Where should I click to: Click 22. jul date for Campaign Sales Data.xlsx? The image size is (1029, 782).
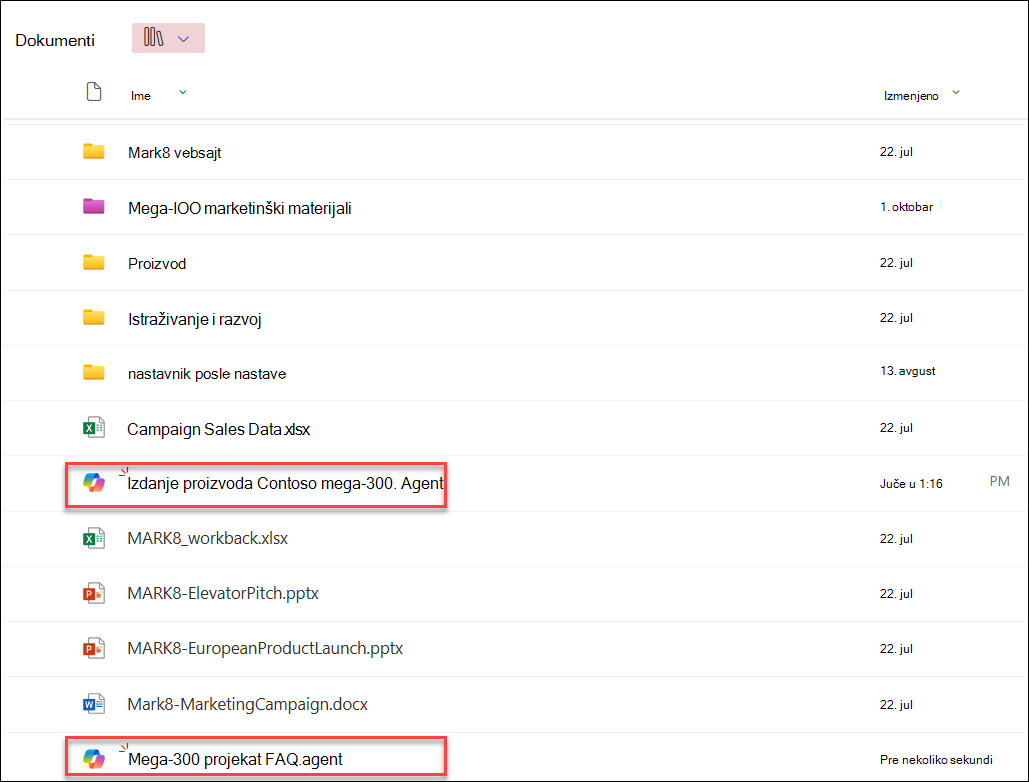[x=896, y=428]
